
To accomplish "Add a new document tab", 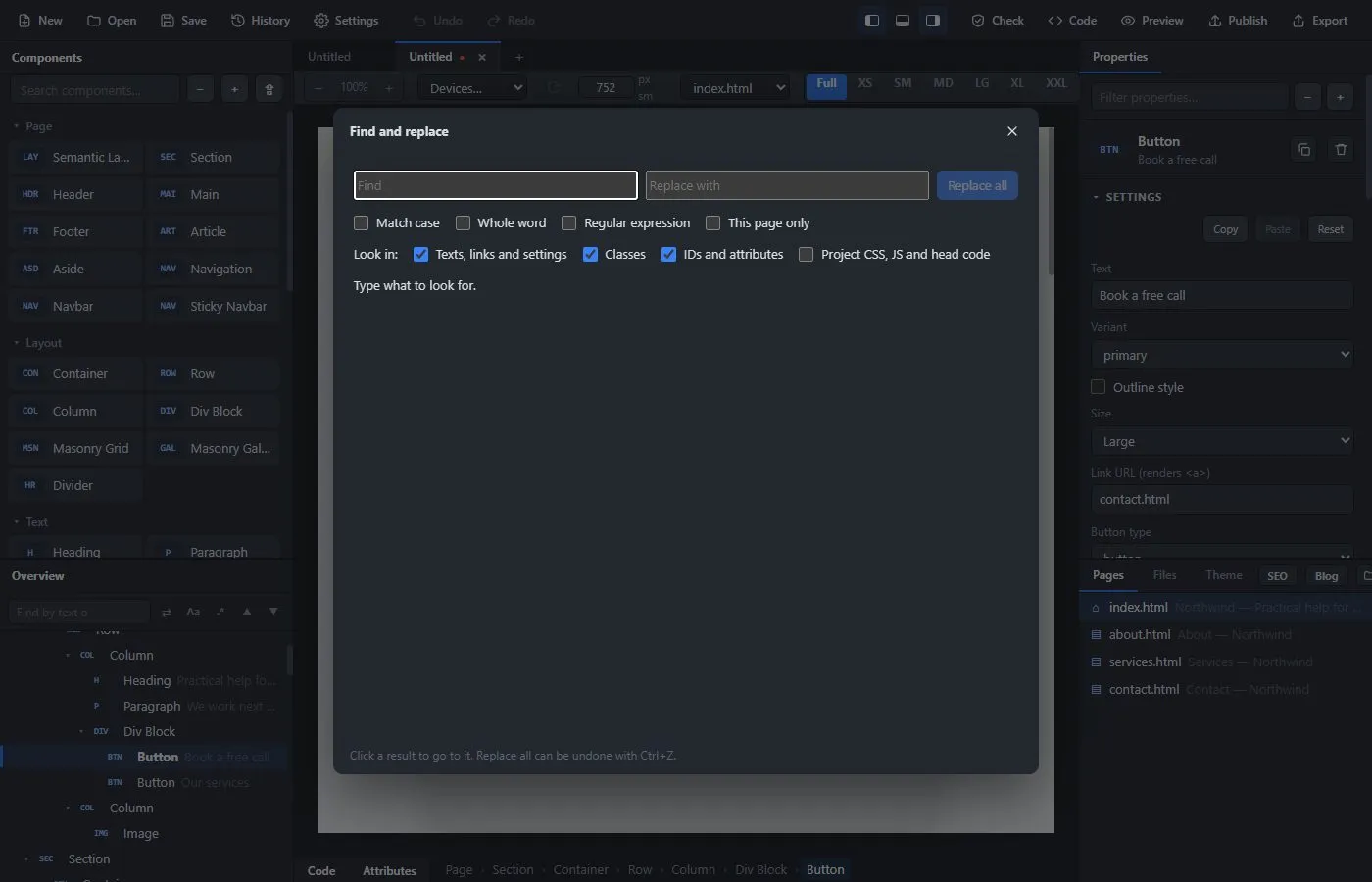I will [519, 57].
